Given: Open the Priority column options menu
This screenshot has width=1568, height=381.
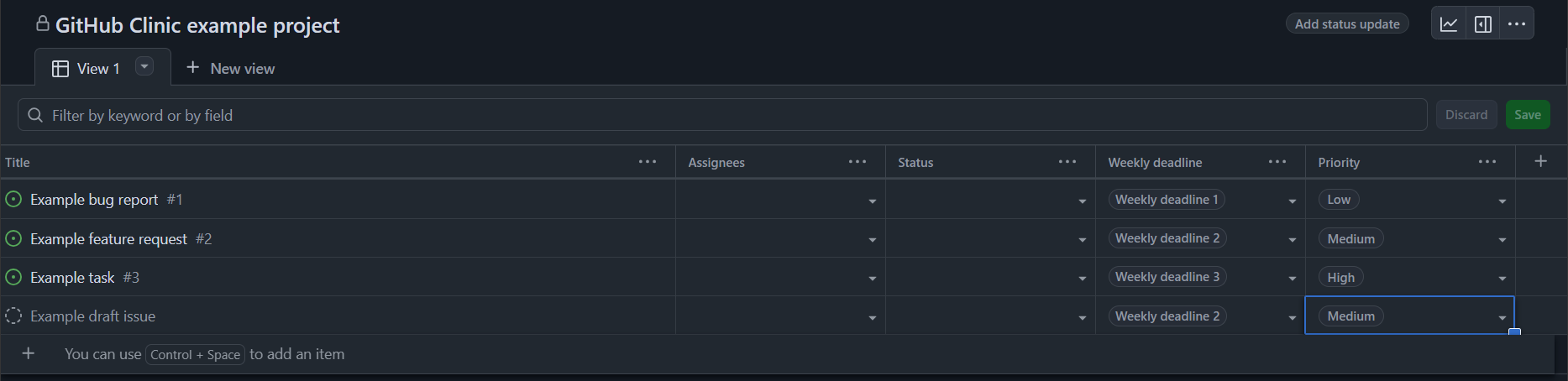Looking at the screenshot, I should (x=1487, y=162).
